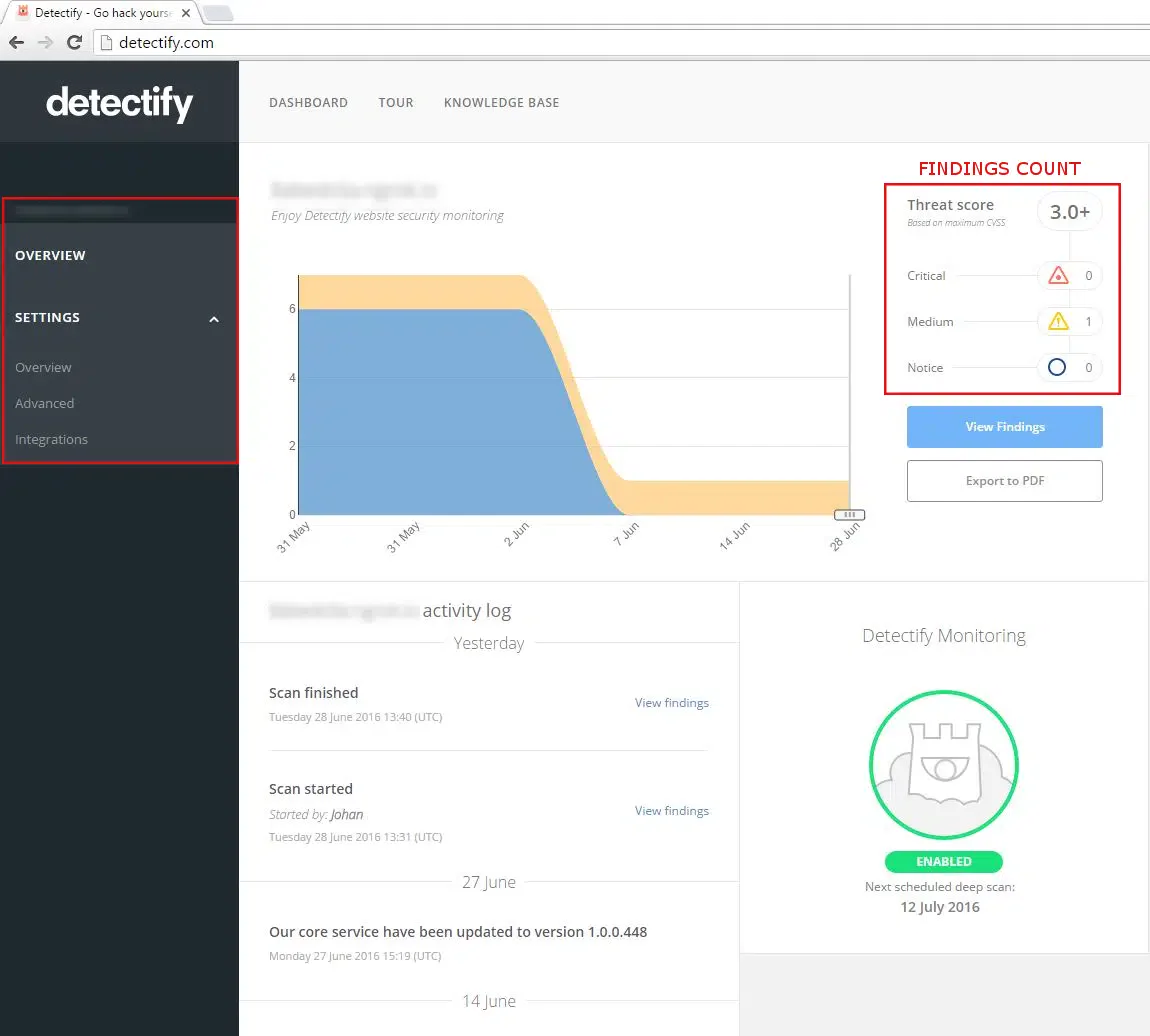Image resolution: width=1150 pixels, height=1036 pixels.
Task: Click the Detectify Monitoring shield icon
Action: coord(943,763)
